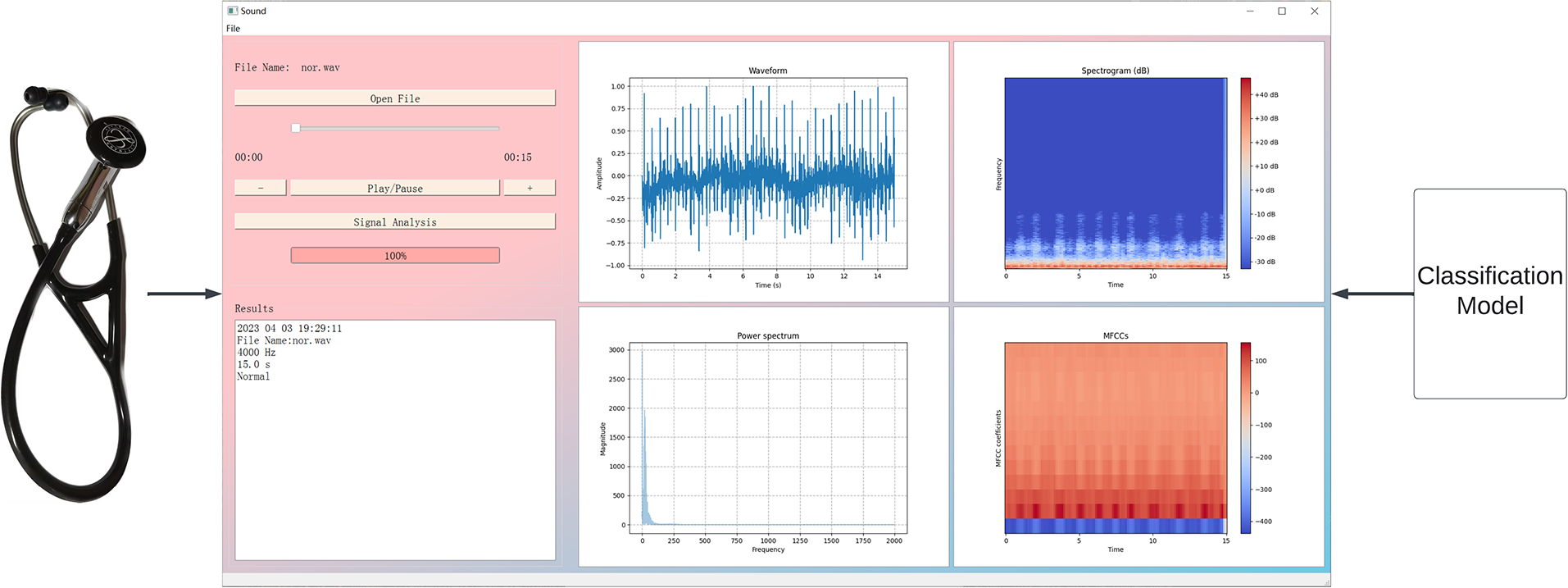The image size is (1568, 588).
Task: Close the Sound window
Action: [x=1315, y=11]
